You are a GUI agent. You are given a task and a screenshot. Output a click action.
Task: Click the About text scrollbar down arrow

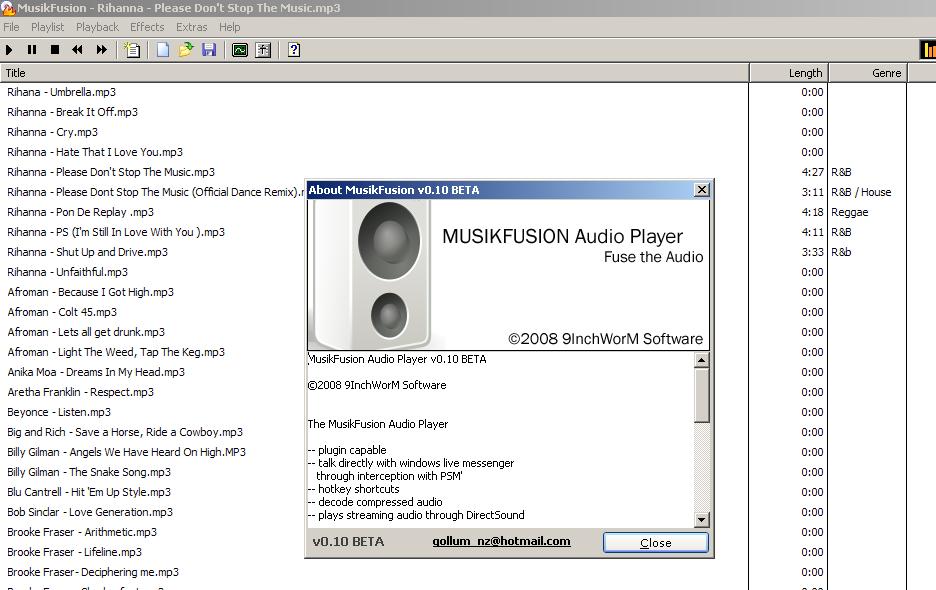click(x=702, y=520)
